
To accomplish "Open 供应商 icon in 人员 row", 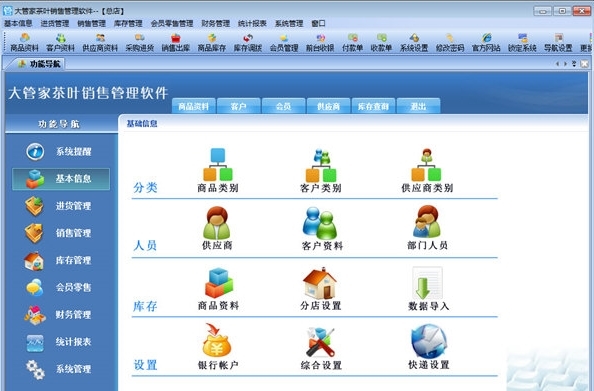I will pyautogui.click(x=217, y=228).
